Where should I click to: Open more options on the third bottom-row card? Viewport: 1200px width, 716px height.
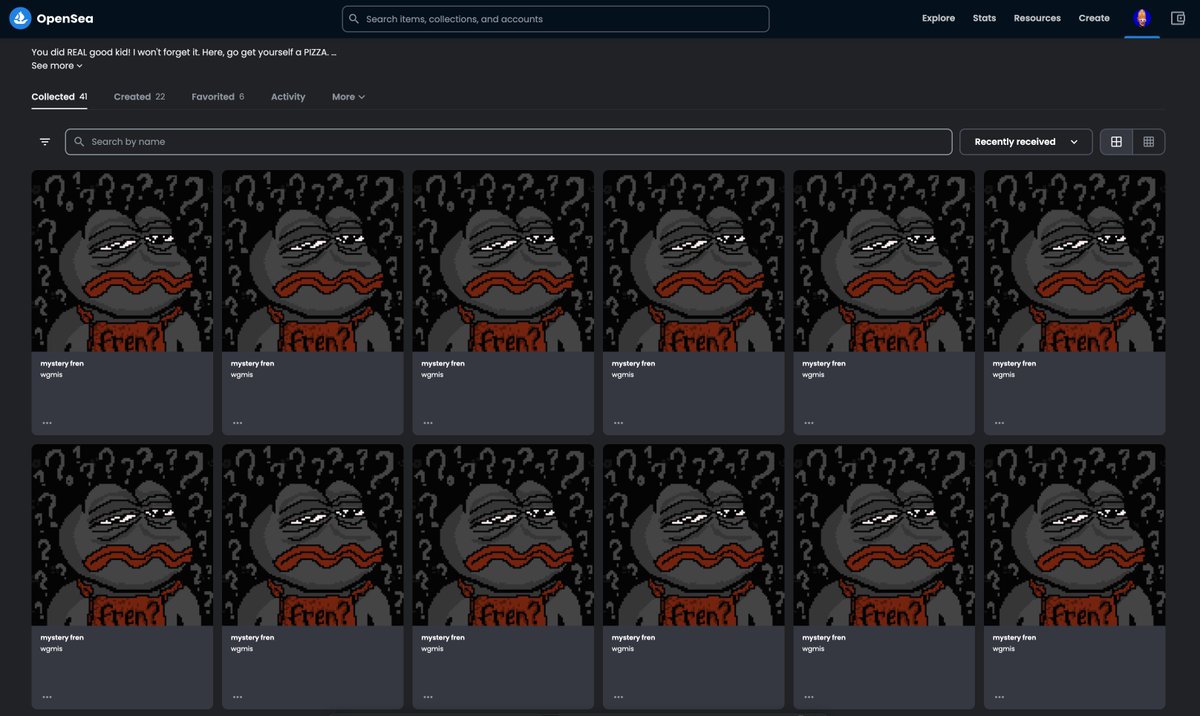[x=428, y=696]
